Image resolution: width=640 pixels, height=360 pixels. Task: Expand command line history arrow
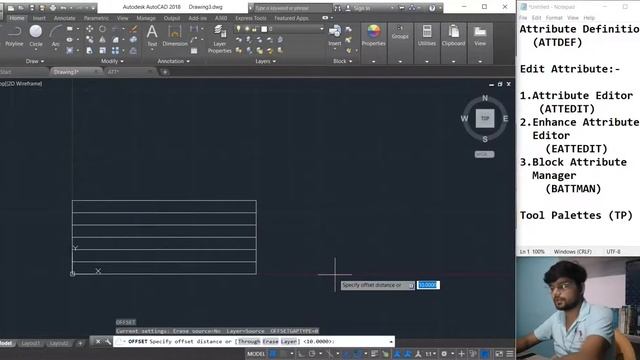pos(391,342)
